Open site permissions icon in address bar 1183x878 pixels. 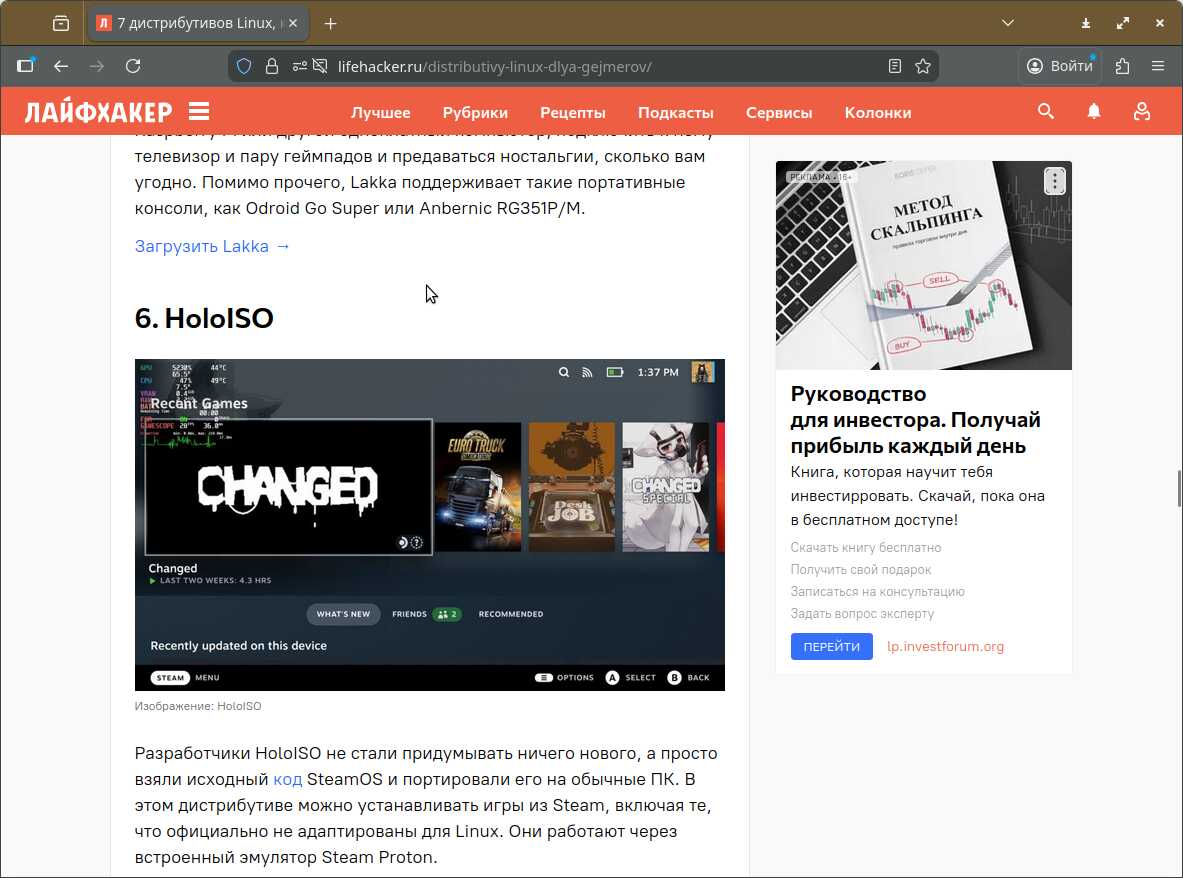point(300,66)
